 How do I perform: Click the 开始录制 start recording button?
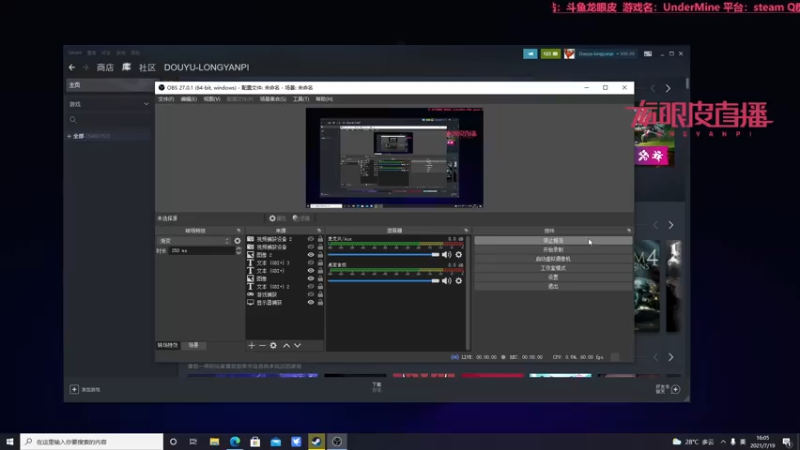(553, 249)
